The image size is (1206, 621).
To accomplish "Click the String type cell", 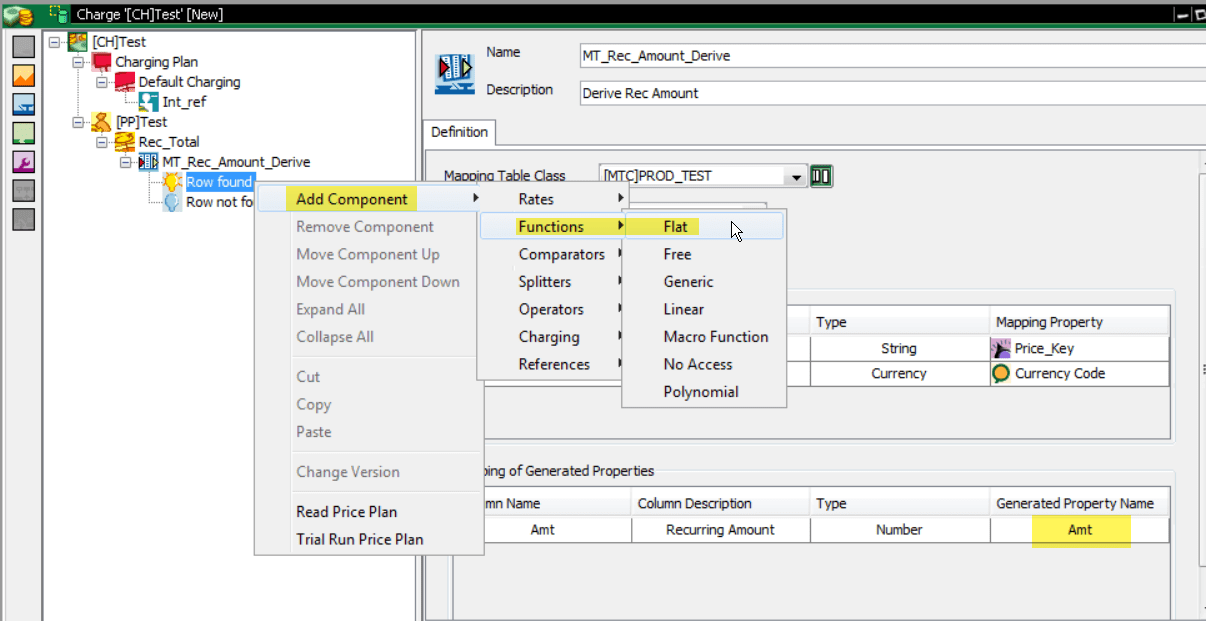I will pyautogui.click(x=899, y=349).
